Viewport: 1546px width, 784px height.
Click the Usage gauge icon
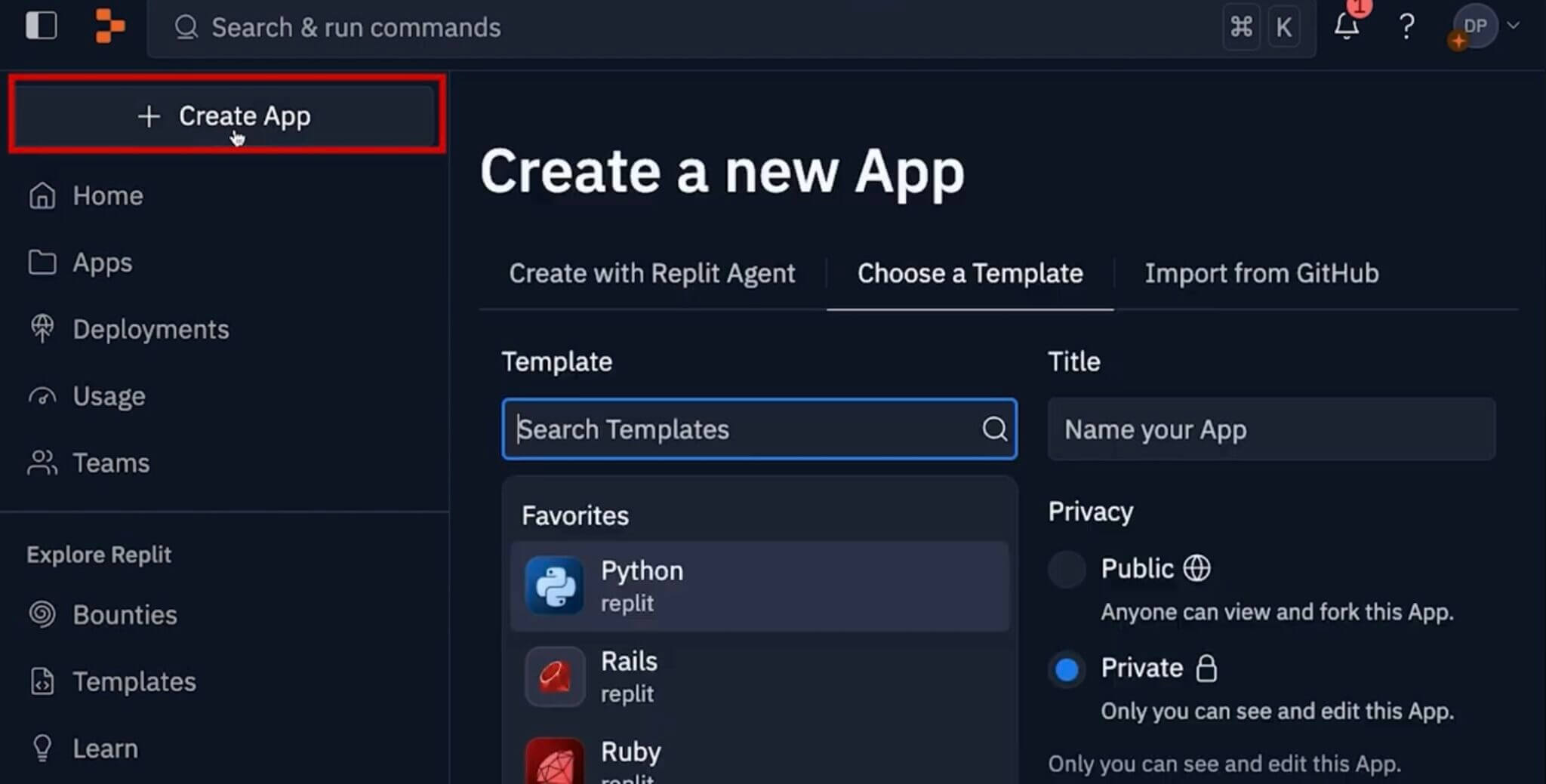(x=42, y=396)
